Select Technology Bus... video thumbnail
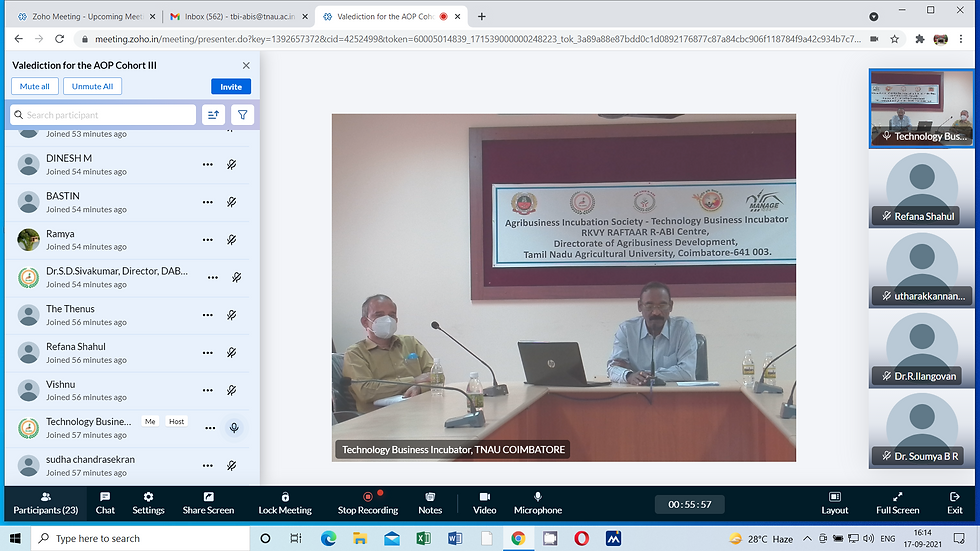Image resolution: width=980 pixels, height=551 pixels. click(921, 109)
